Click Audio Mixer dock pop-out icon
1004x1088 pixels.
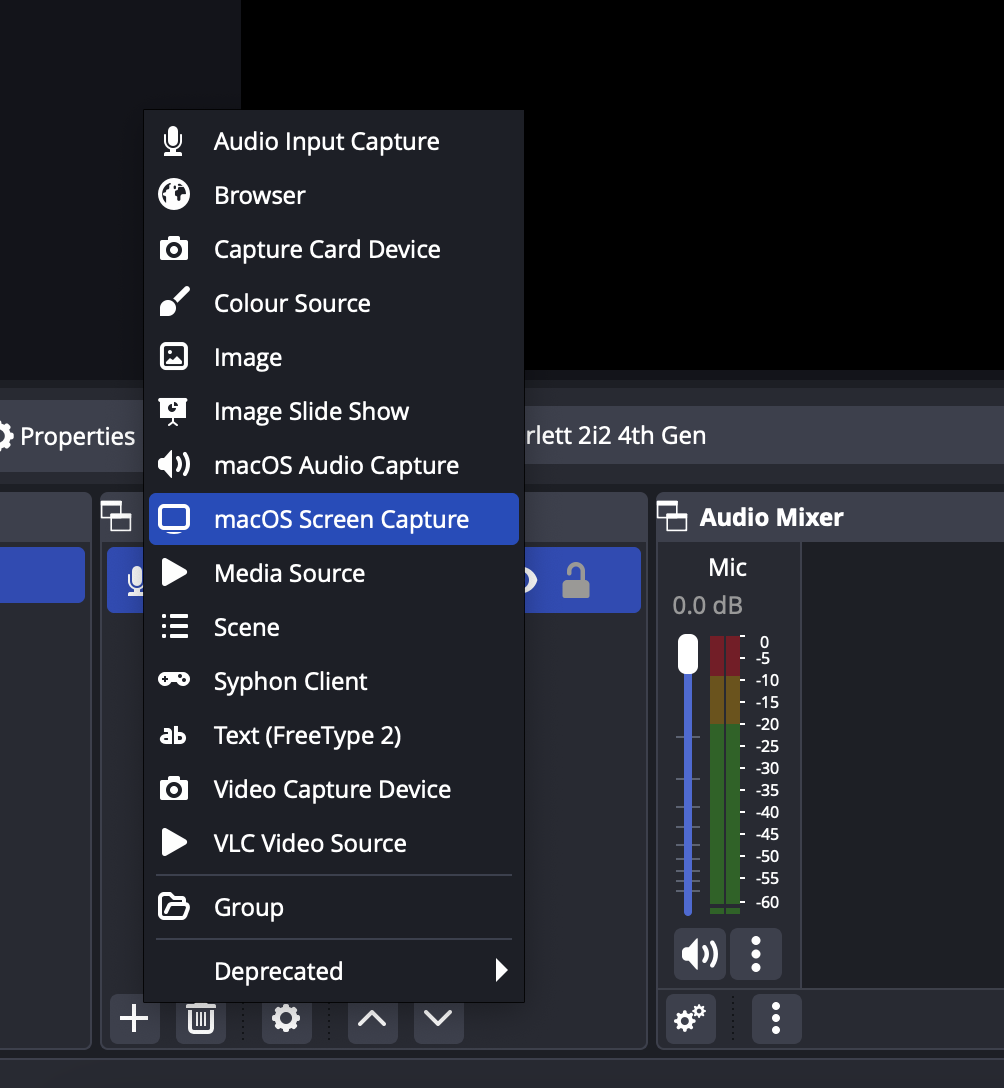point(672,517)
